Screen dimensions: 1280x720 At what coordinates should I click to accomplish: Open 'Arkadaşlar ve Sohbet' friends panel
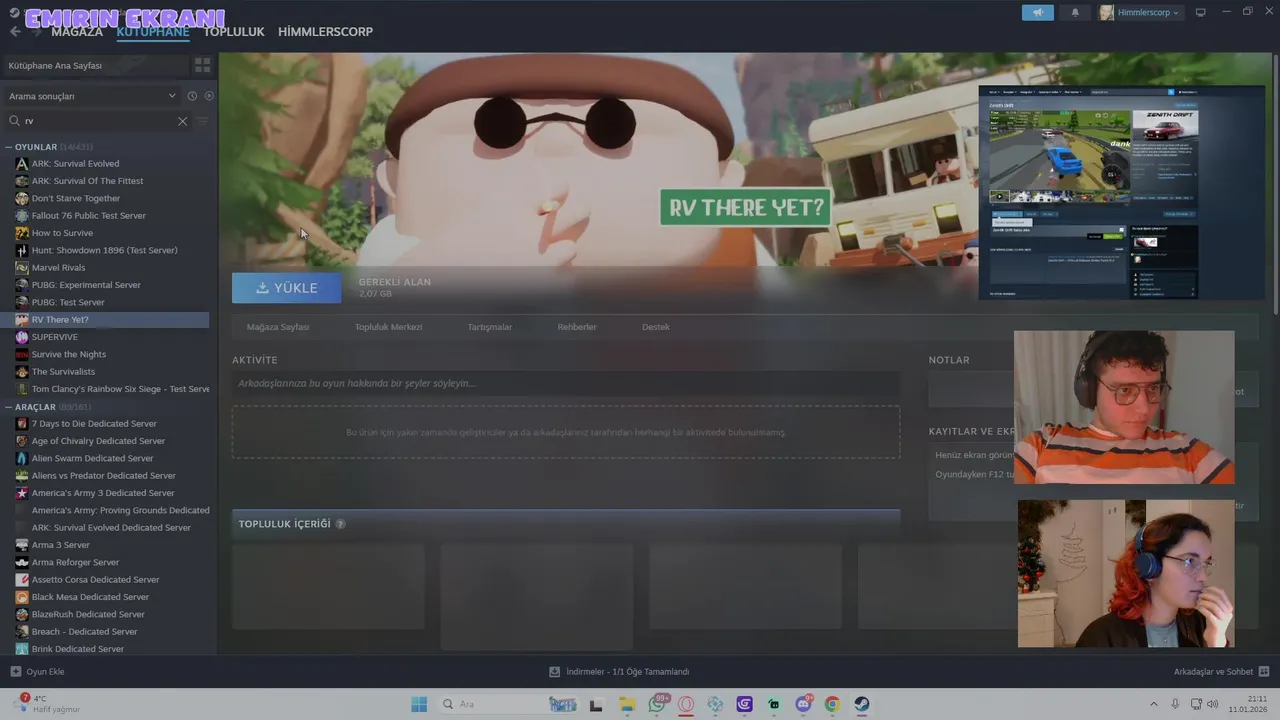point(1221,672)
